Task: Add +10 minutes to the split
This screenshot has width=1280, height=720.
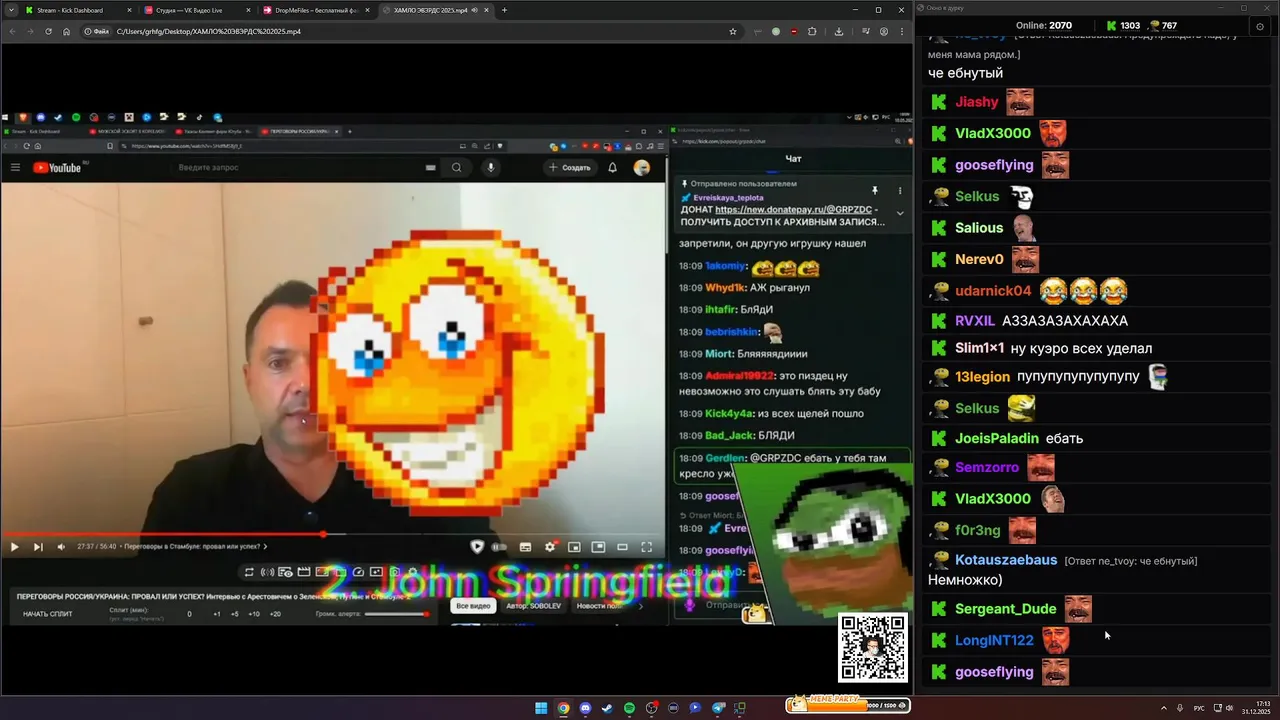Action: [x=254, y=614]
